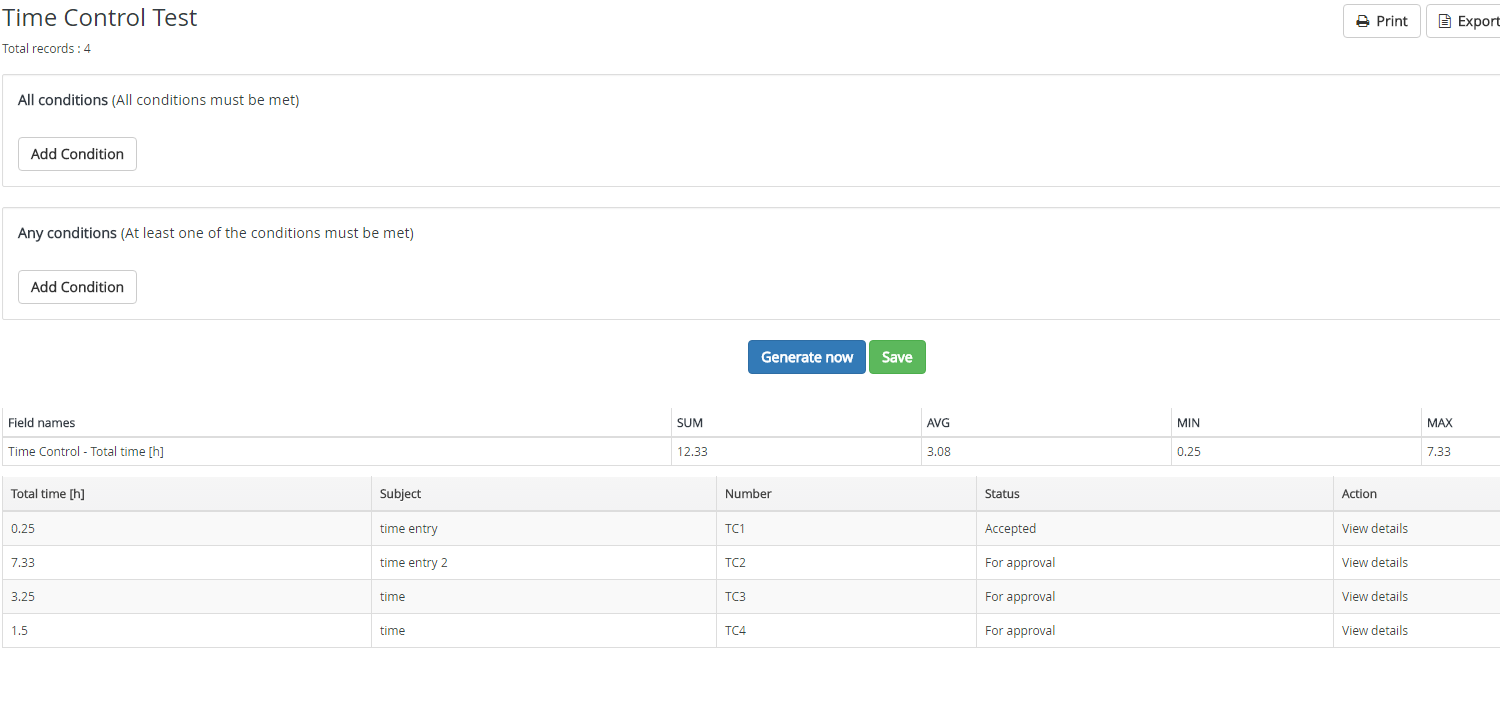Screen dimensions: 1500x704
Task: Click the TC3 number cell
Action: point(846,596)
